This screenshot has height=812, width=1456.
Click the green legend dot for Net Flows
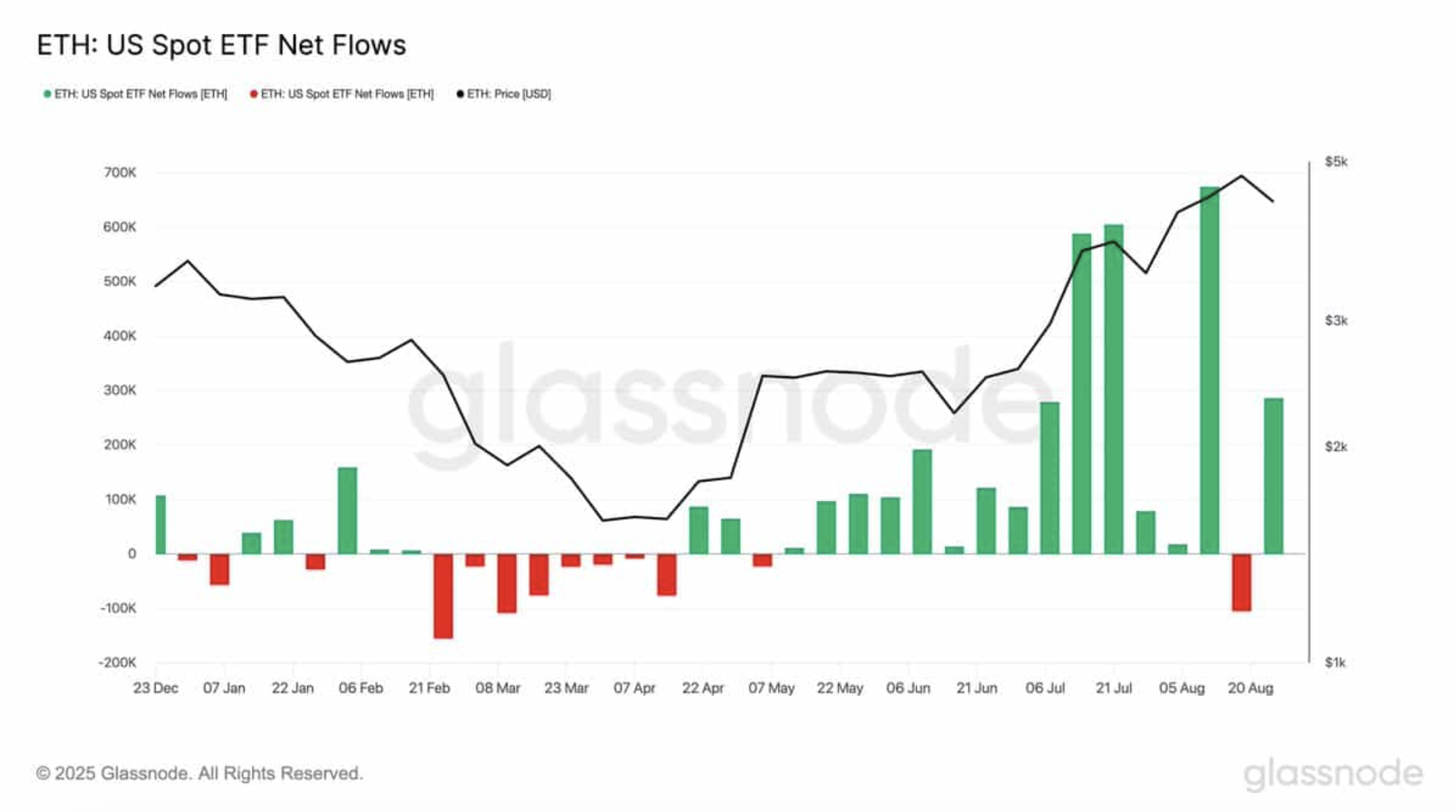pos(47,94)
